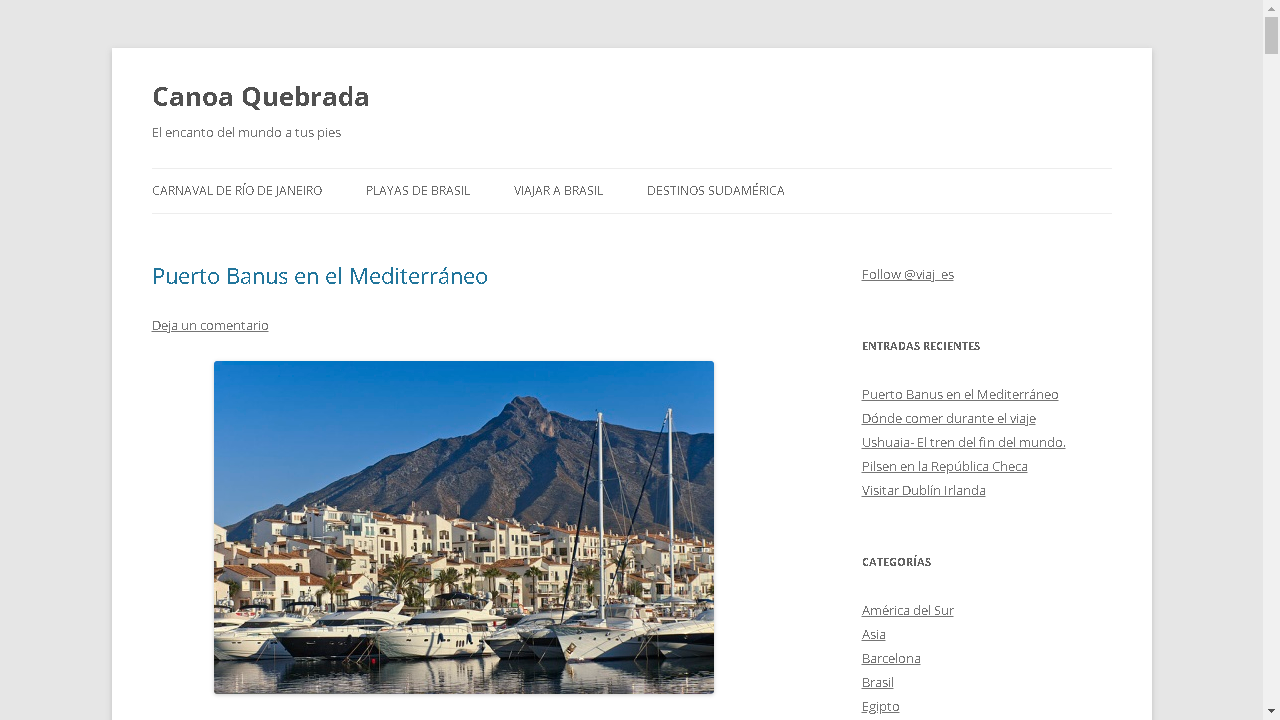Open the Canoa Quebrada site title
Viewport: 1280px width, 720px height.
[x=260, y=97]
